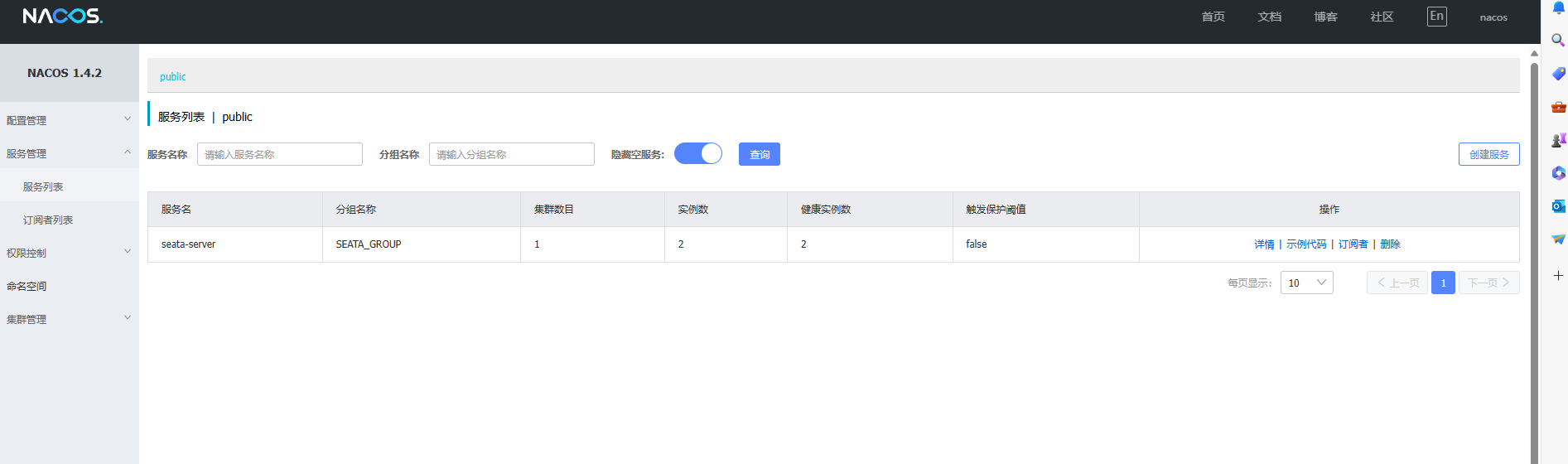This screenshot has height=464, width=1568.
Task: Click the 查询 search button
Action: 760,154
